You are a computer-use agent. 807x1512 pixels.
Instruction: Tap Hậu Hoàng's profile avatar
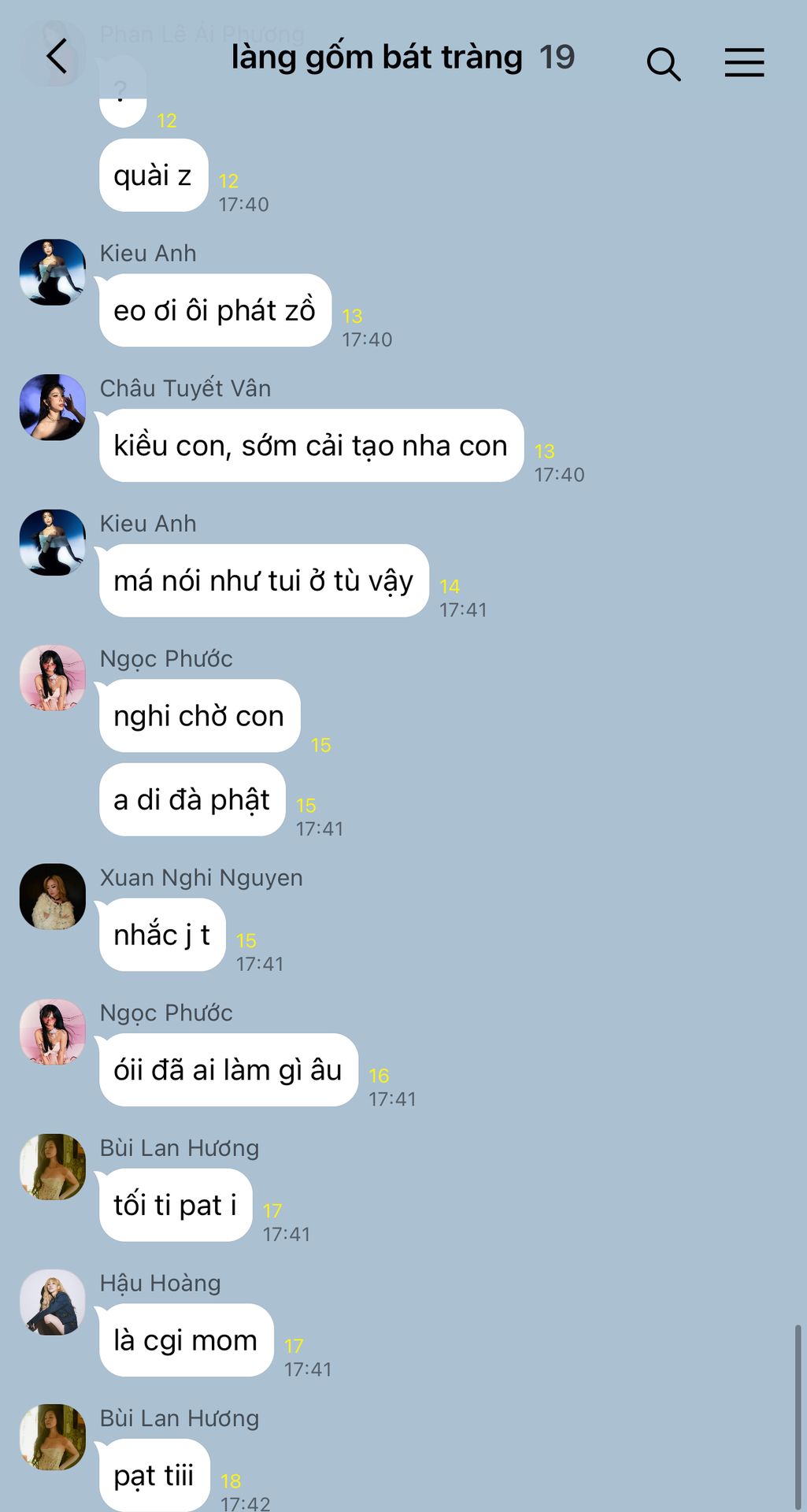(52, 1302)
